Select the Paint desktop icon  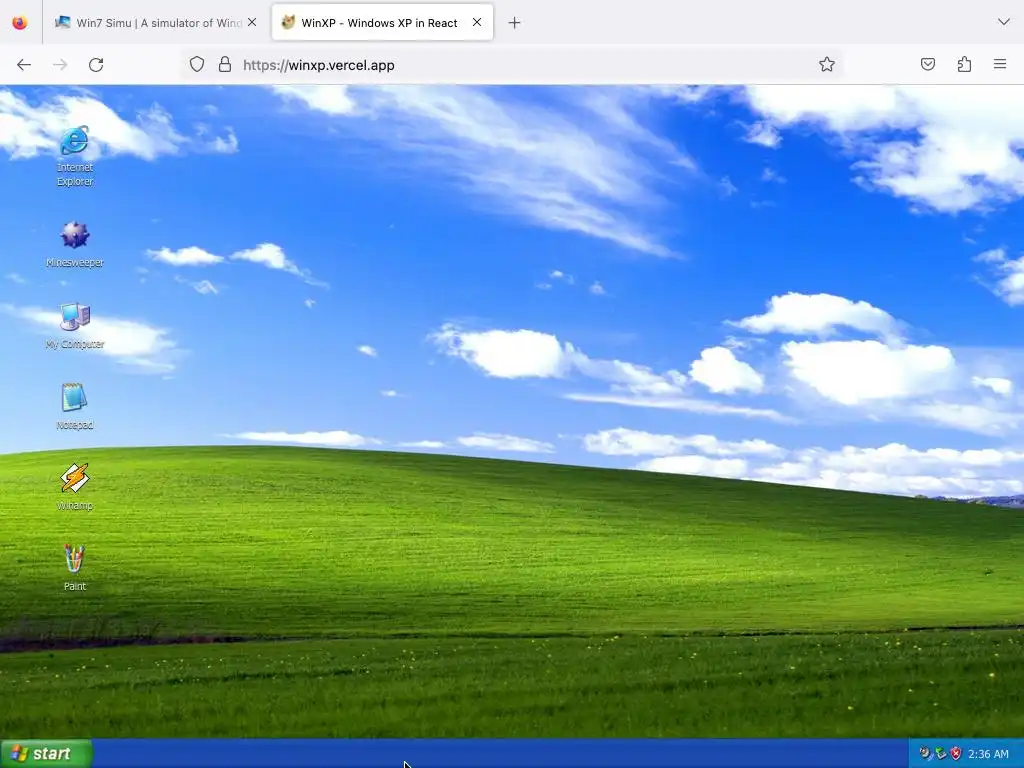(x=74, y=568)
